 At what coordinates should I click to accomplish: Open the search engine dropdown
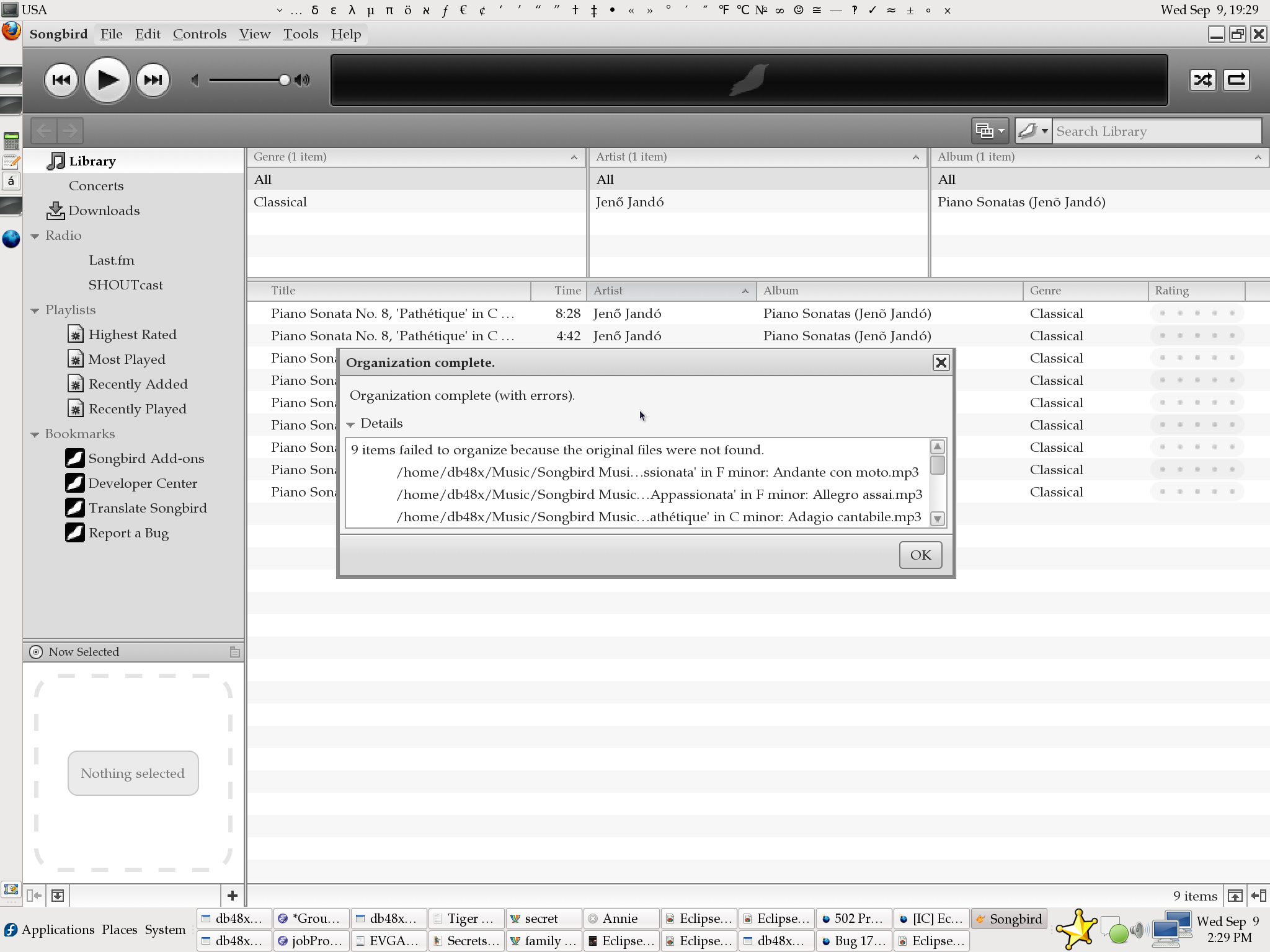(x=1033, y=131)
